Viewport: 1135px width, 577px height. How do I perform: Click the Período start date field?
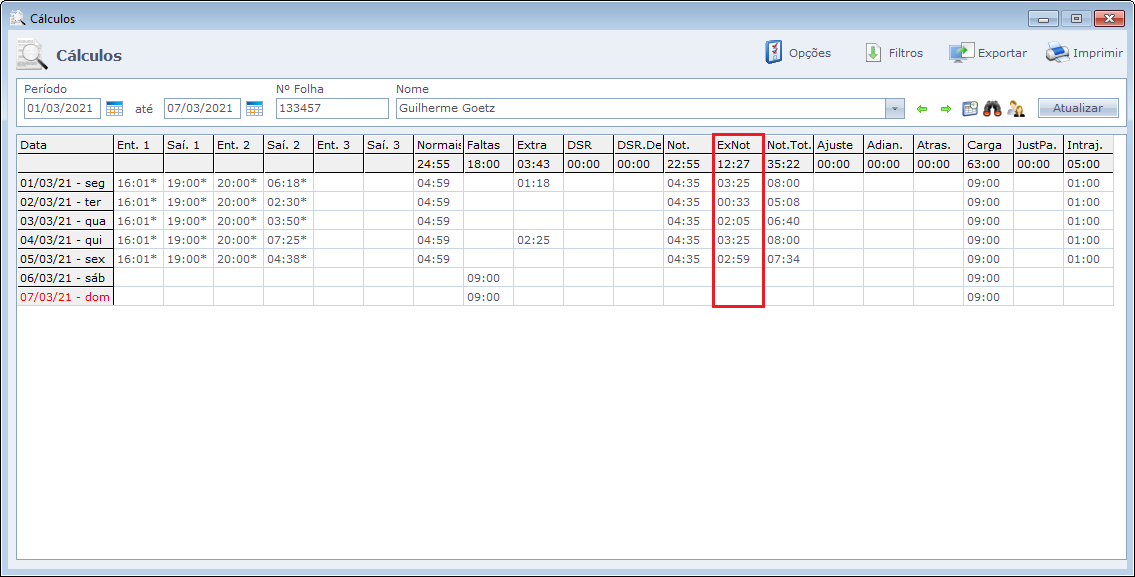point(62,108)
